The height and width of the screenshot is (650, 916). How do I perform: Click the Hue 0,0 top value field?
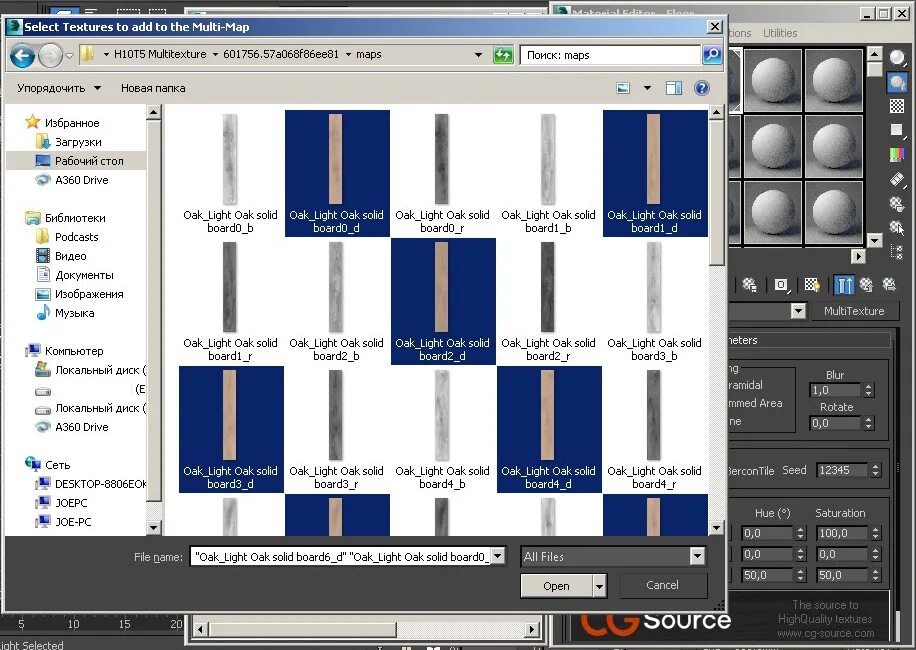767,533
